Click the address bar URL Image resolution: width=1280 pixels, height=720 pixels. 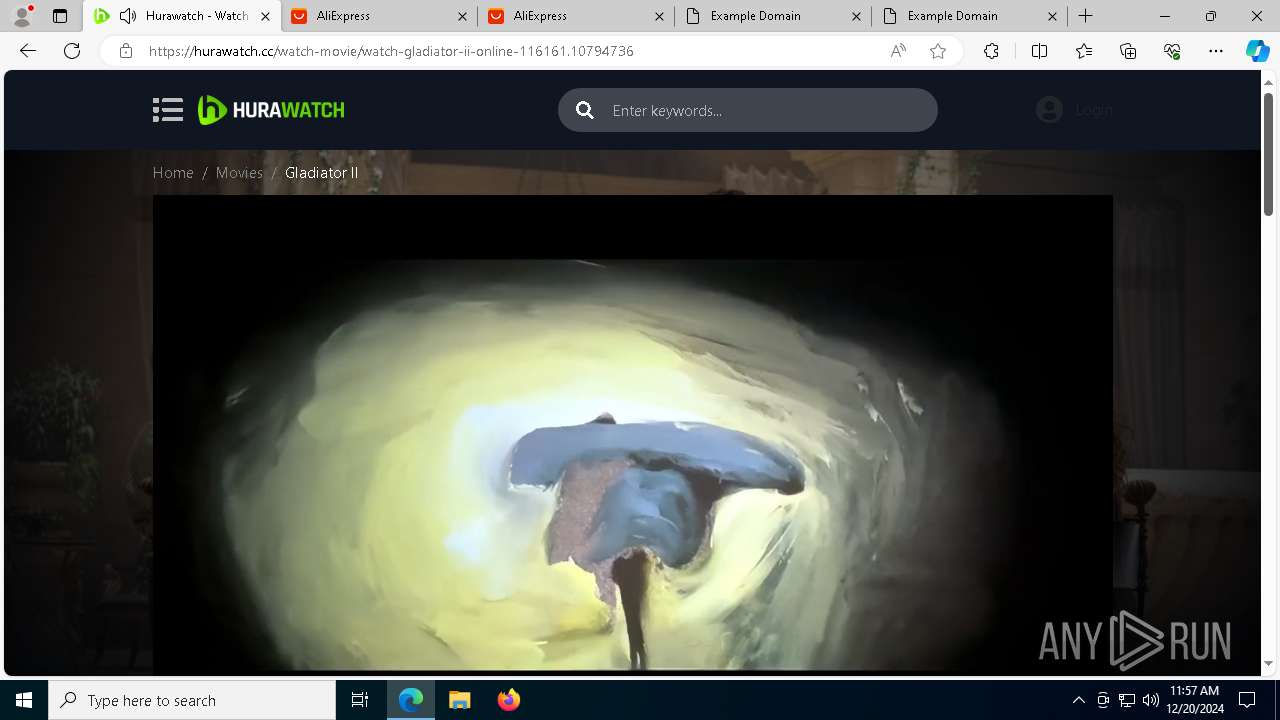391,51
